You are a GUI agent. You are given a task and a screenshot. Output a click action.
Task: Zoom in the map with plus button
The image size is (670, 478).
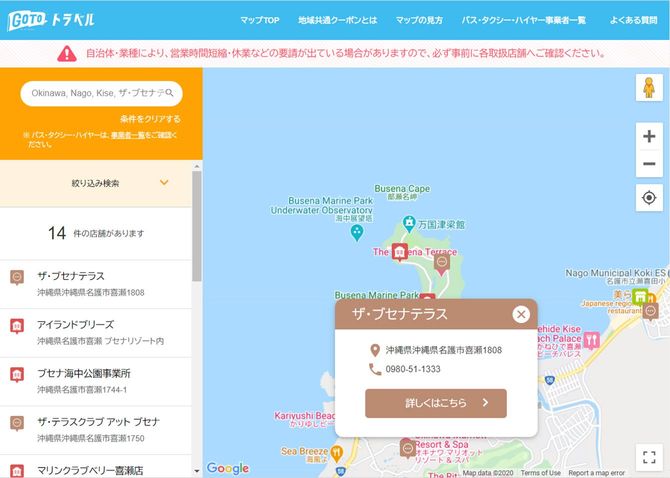coord(649,136)
